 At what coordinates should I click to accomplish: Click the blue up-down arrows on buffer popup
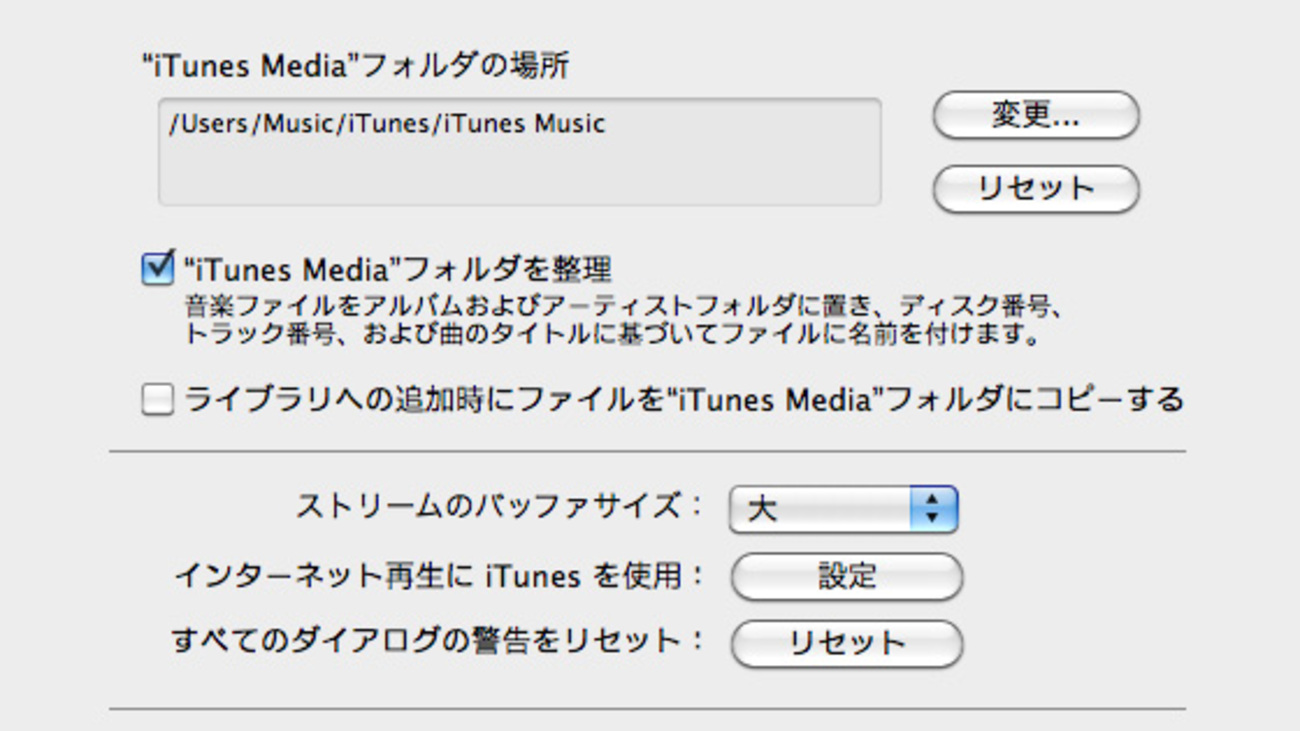933,509
